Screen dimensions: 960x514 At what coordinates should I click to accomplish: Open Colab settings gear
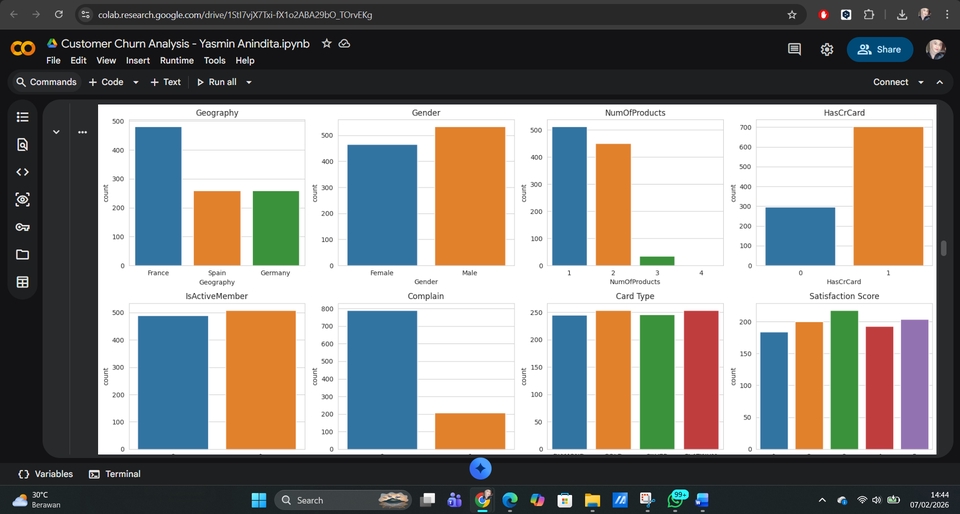pyautogui.click(x=827, y=50)
